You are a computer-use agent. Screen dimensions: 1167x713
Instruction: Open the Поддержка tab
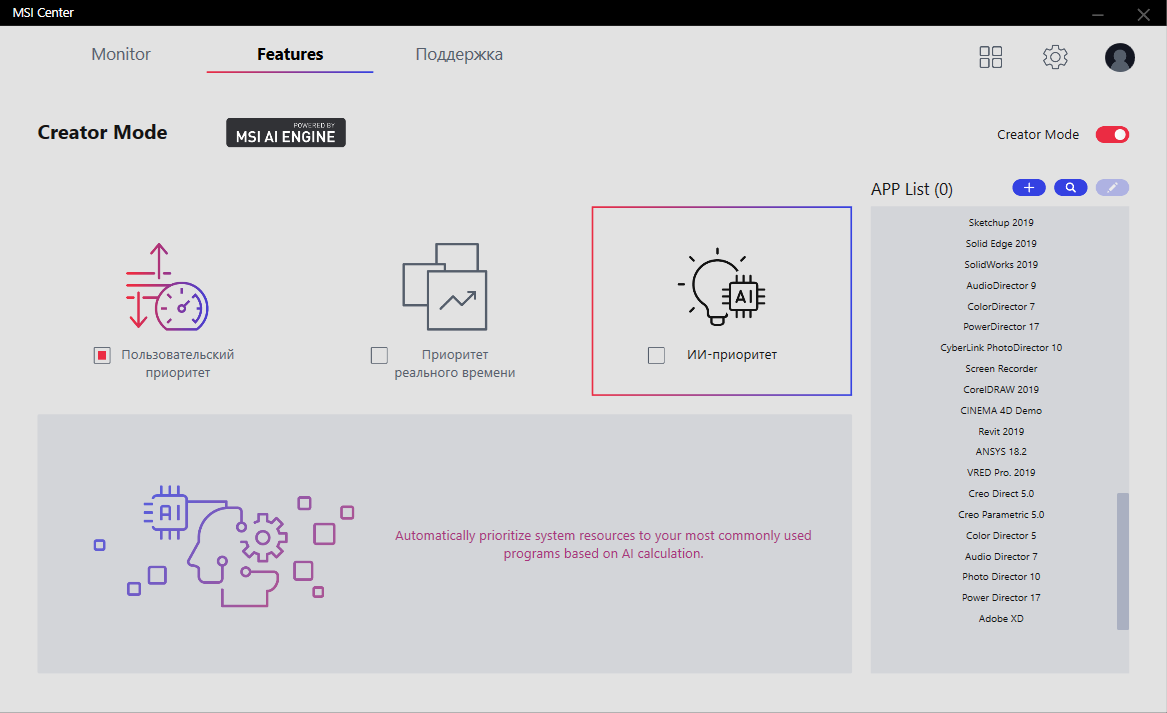[x=459, y=54]
